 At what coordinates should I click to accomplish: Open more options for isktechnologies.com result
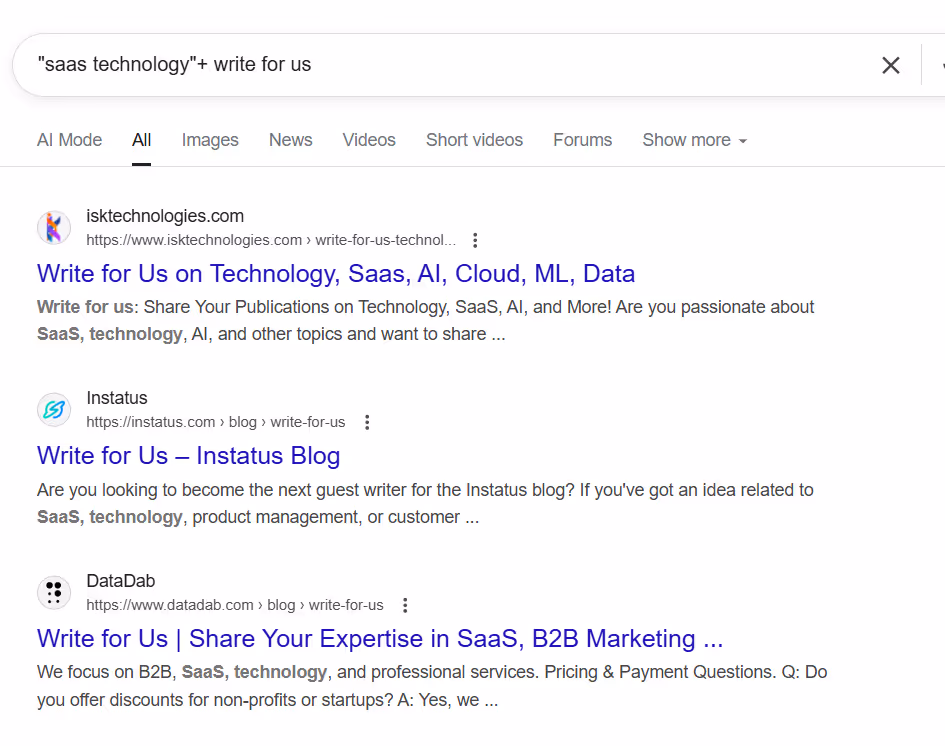coord(475,240)
